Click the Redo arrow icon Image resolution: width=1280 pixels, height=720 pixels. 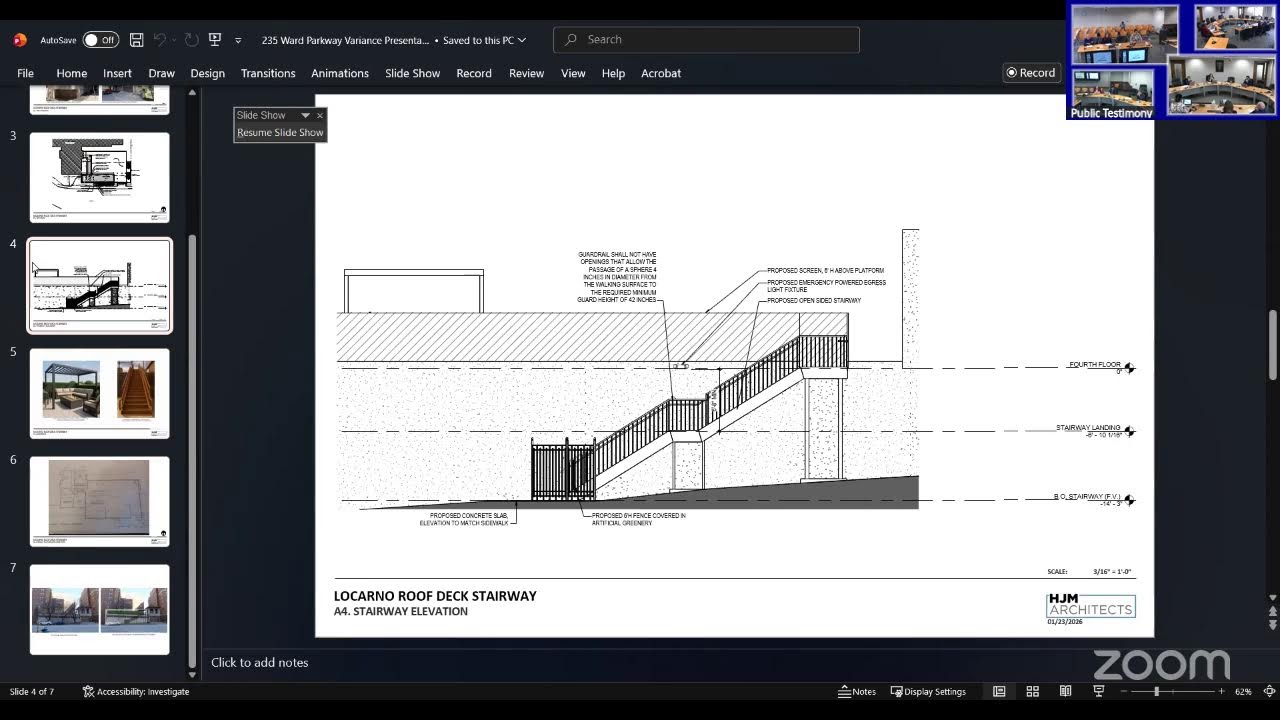(x=191, y=40)
